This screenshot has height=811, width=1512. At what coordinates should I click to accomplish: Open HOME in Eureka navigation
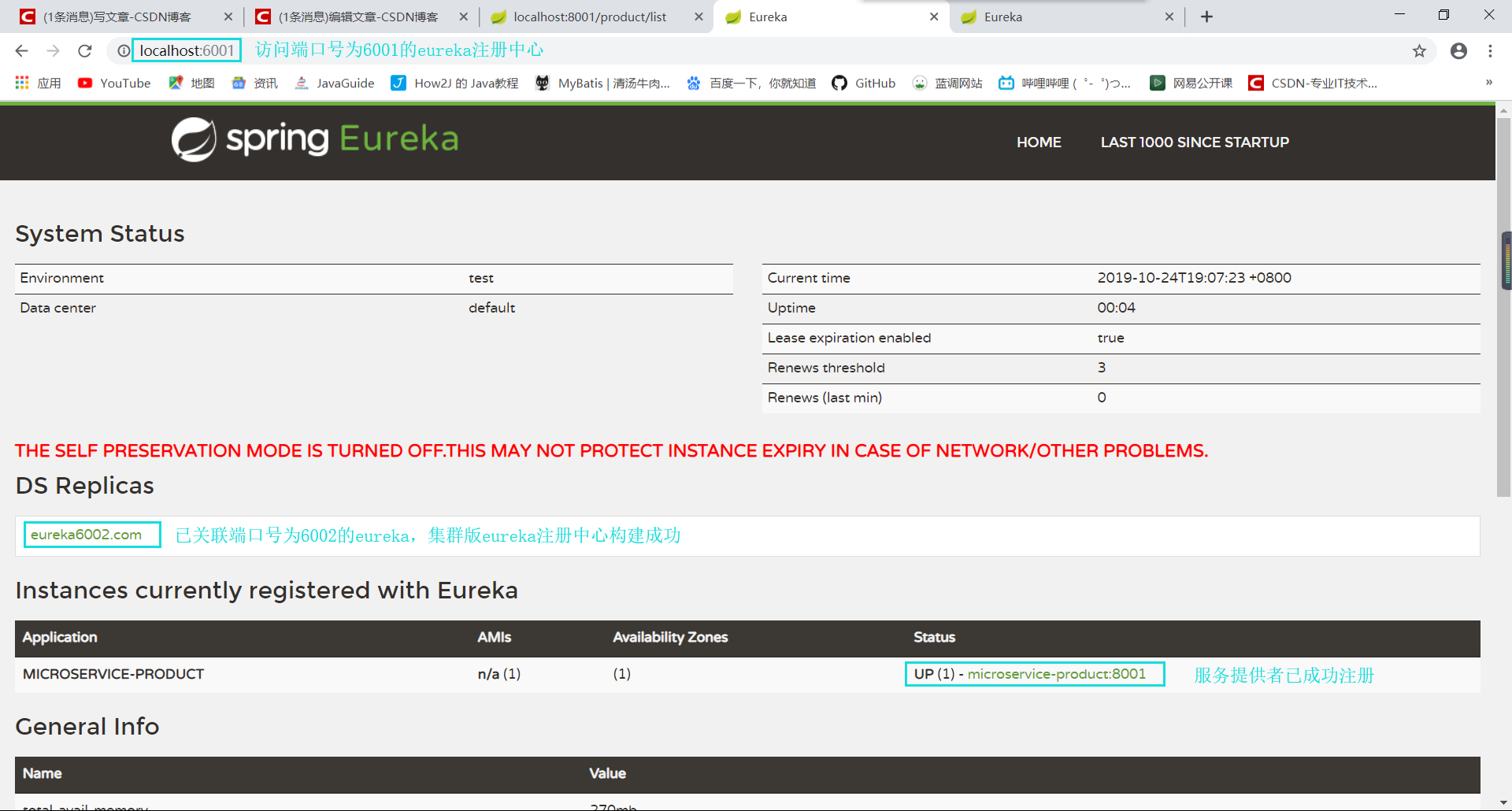pyautogui.click(x=1039, y=143)
